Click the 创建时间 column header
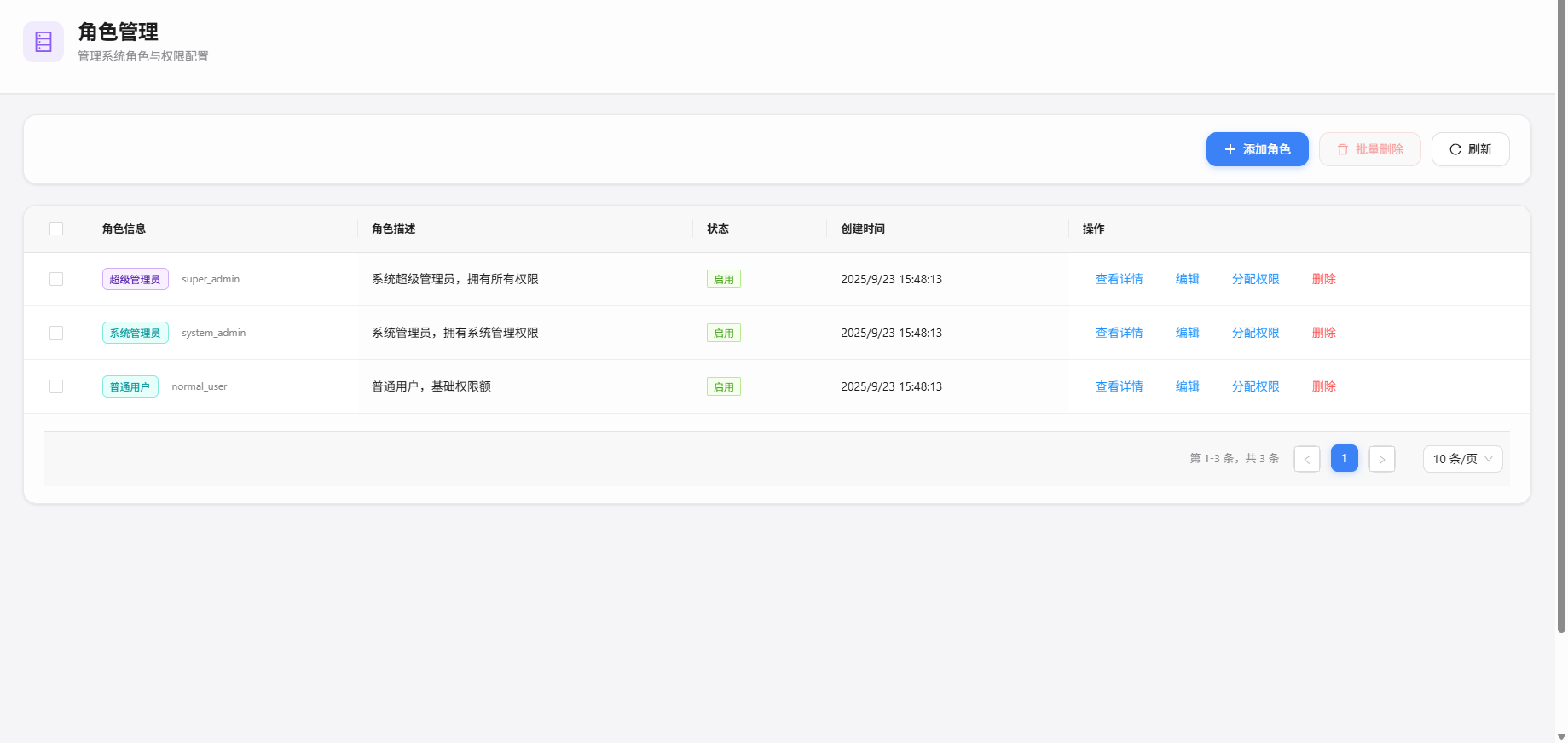 pos(863,229)
